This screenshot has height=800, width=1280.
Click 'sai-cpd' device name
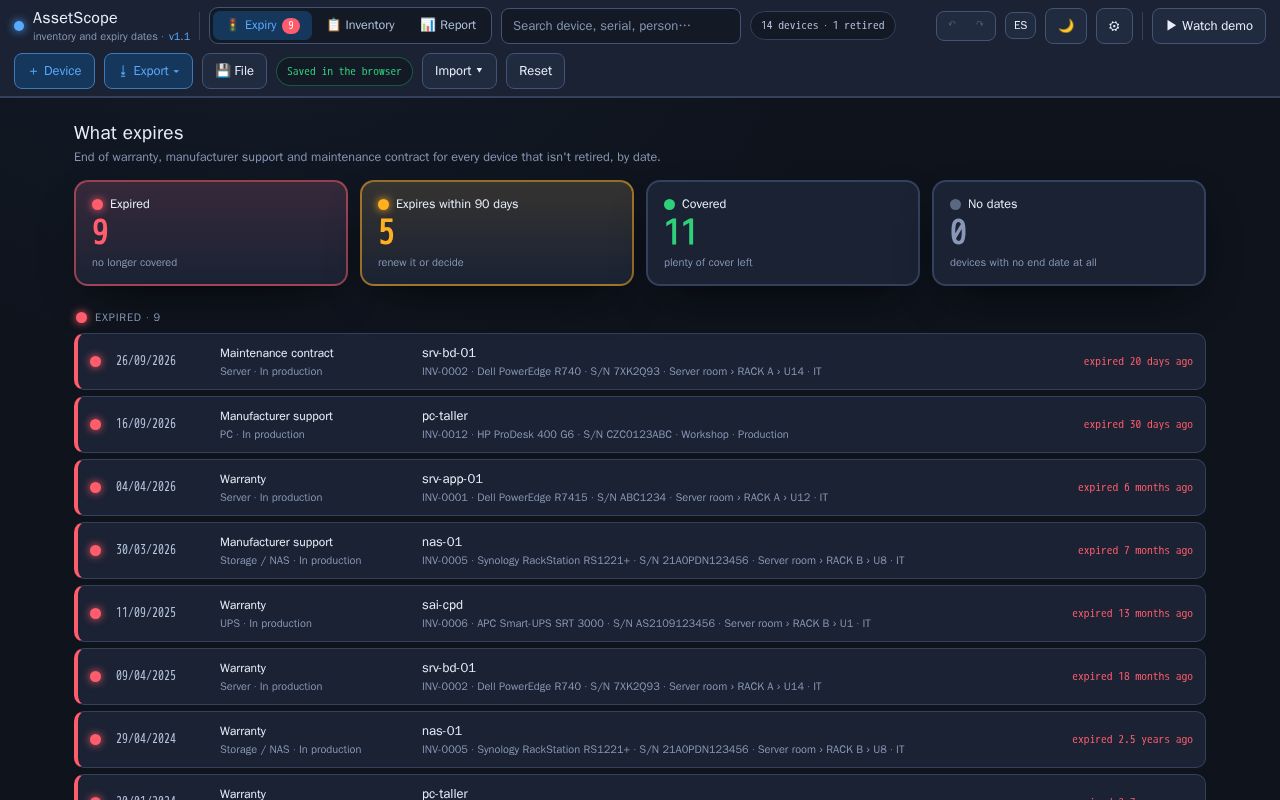point(442,605)
